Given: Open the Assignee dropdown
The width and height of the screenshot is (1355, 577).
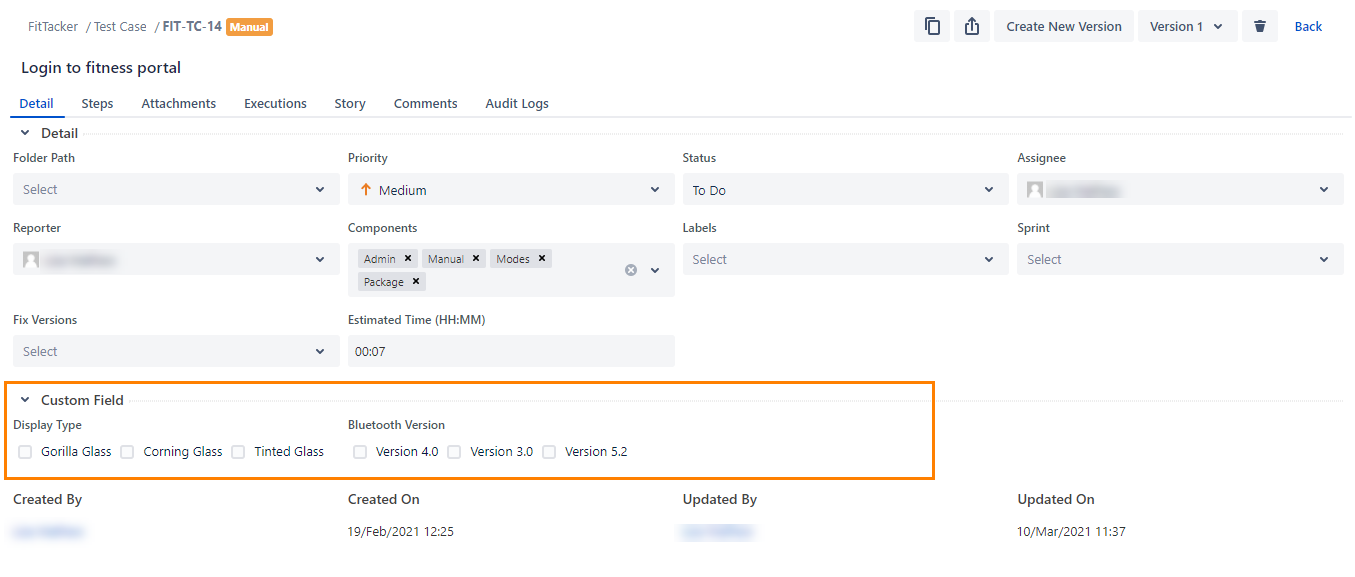Looking at the screenshot, I should pyautogui.click(x=1180, y=189).
